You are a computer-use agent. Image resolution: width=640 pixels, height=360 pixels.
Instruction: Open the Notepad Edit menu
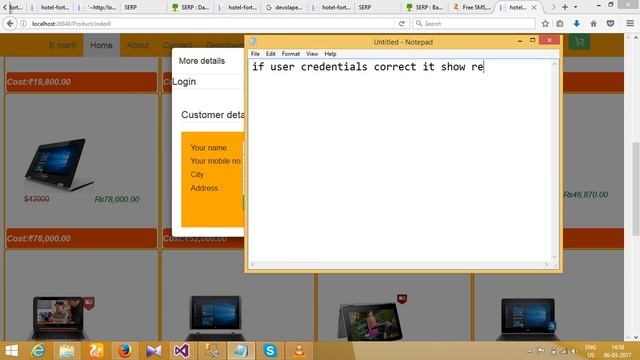point(270,54)
